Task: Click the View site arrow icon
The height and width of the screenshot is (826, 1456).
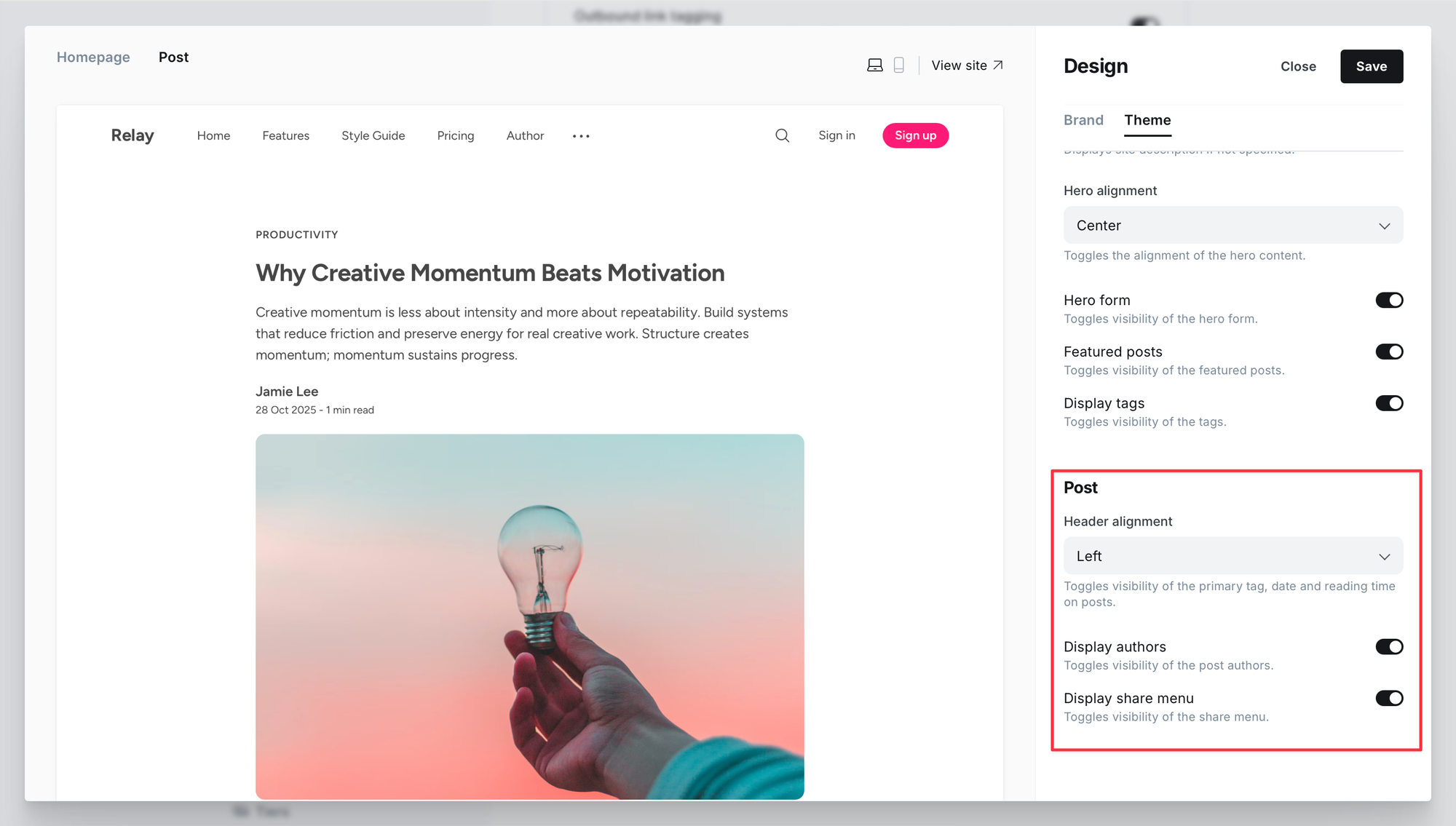Action: [x=998, y=65]
